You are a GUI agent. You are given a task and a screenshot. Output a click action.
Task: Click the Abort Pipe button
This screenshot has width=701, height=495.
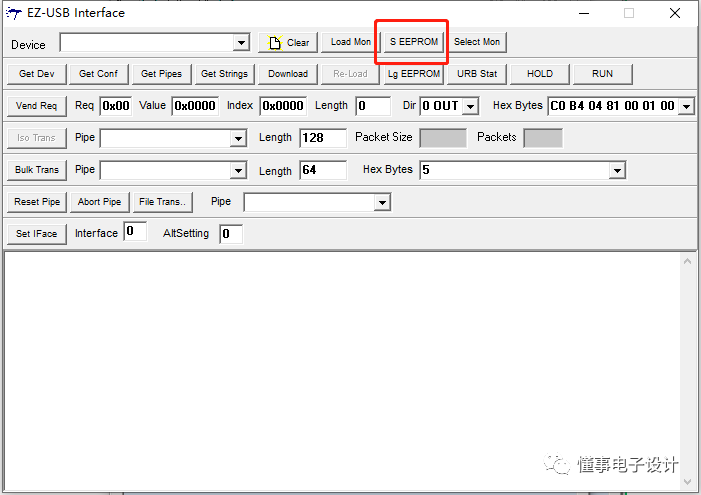(x=99, y=202)
